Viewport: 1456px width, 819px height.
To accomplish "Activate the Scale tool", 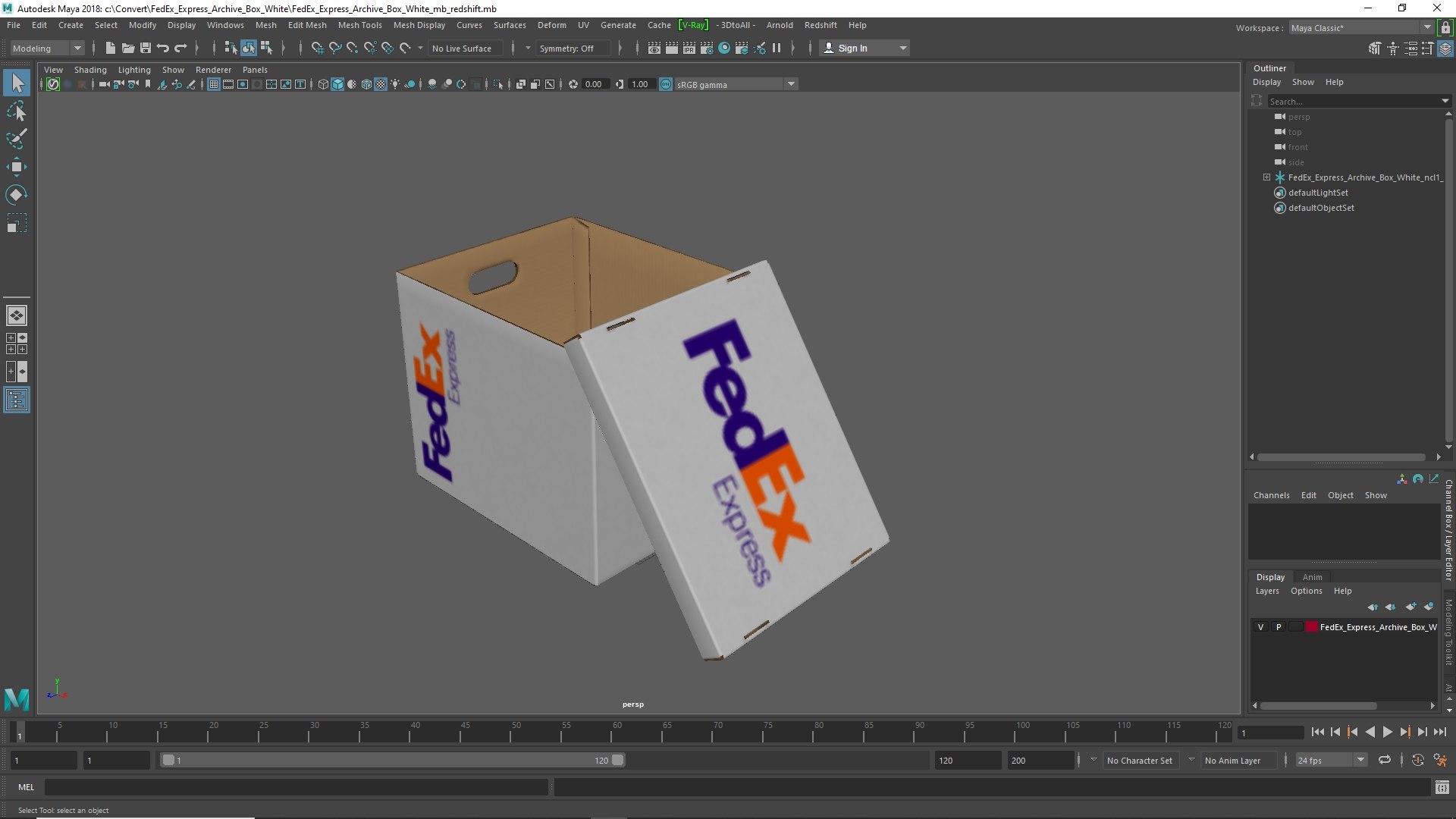I will (17, 223).
